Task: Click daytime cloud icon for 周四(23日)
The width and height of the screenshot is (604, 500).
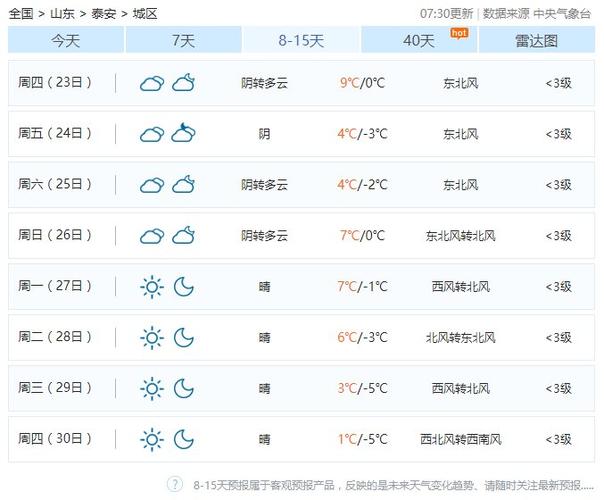Action: click(x=152, y=83)
